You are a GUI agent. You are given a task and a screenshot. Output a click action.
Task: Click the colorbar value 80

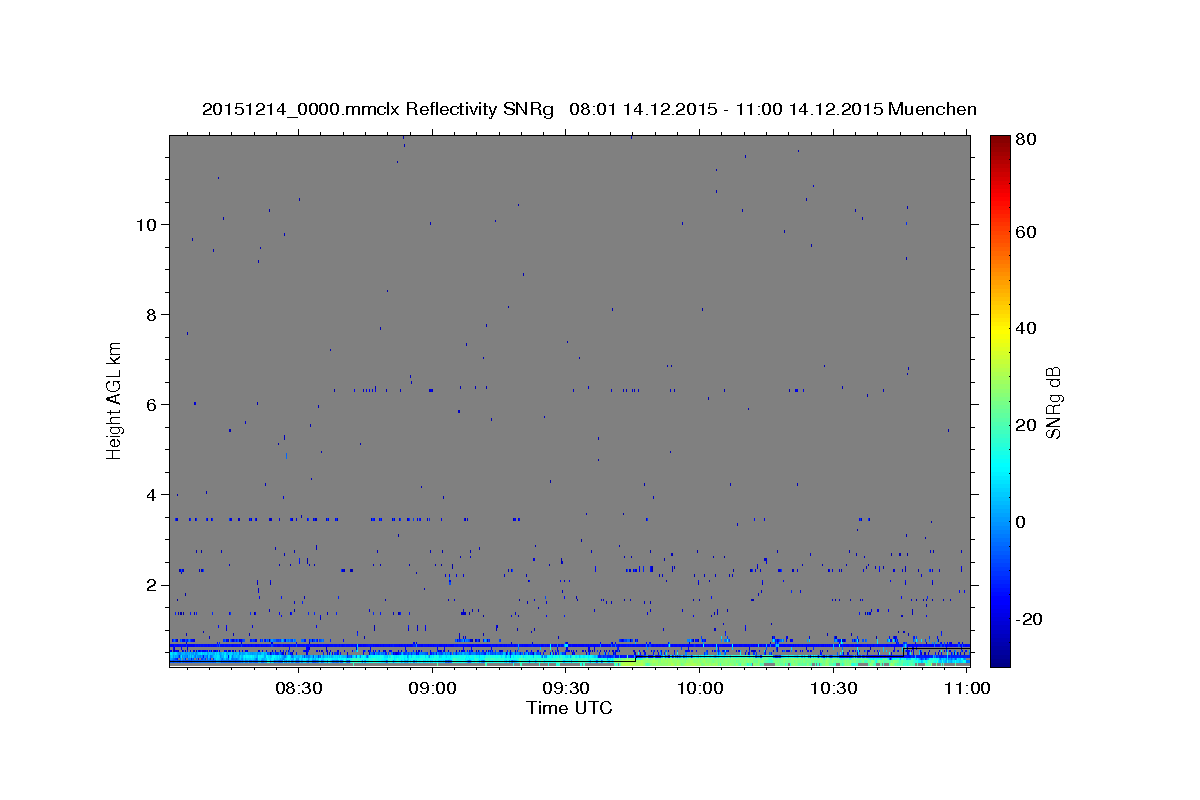point(1028,140)
